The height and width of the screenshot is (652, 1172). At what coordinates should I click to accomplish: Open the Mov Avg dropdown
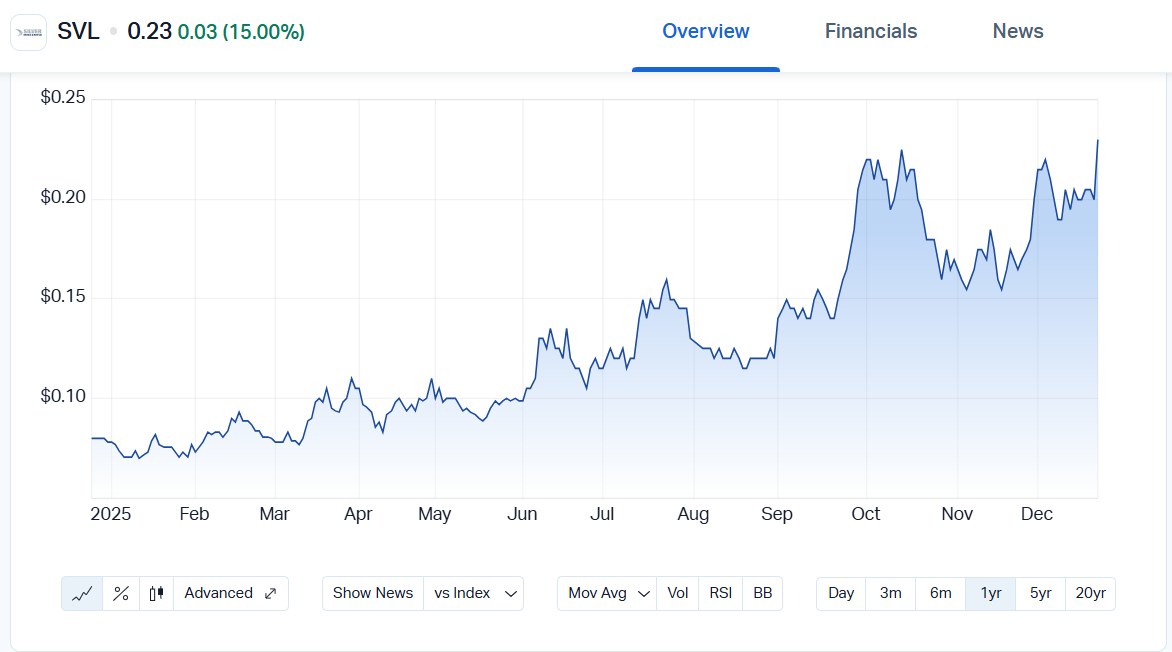tap(608, 593)
